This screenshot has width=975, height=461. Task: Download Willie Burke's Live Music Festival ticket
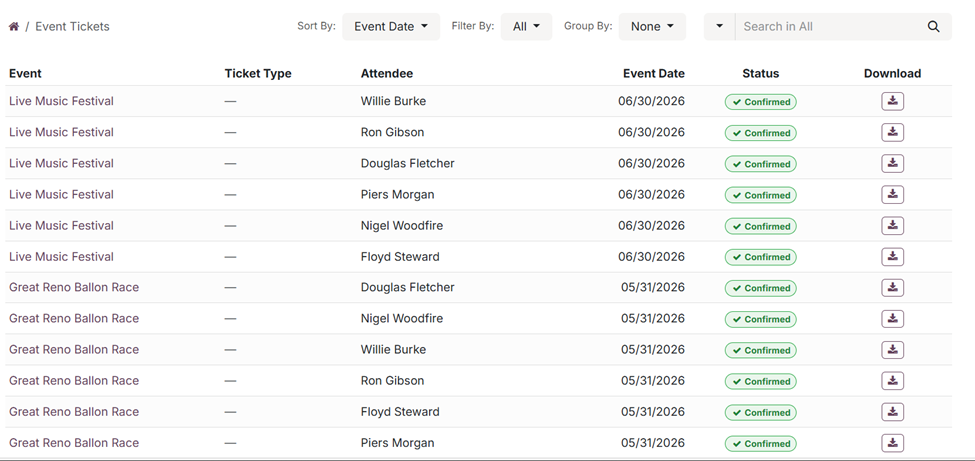[x=893, y=101]
